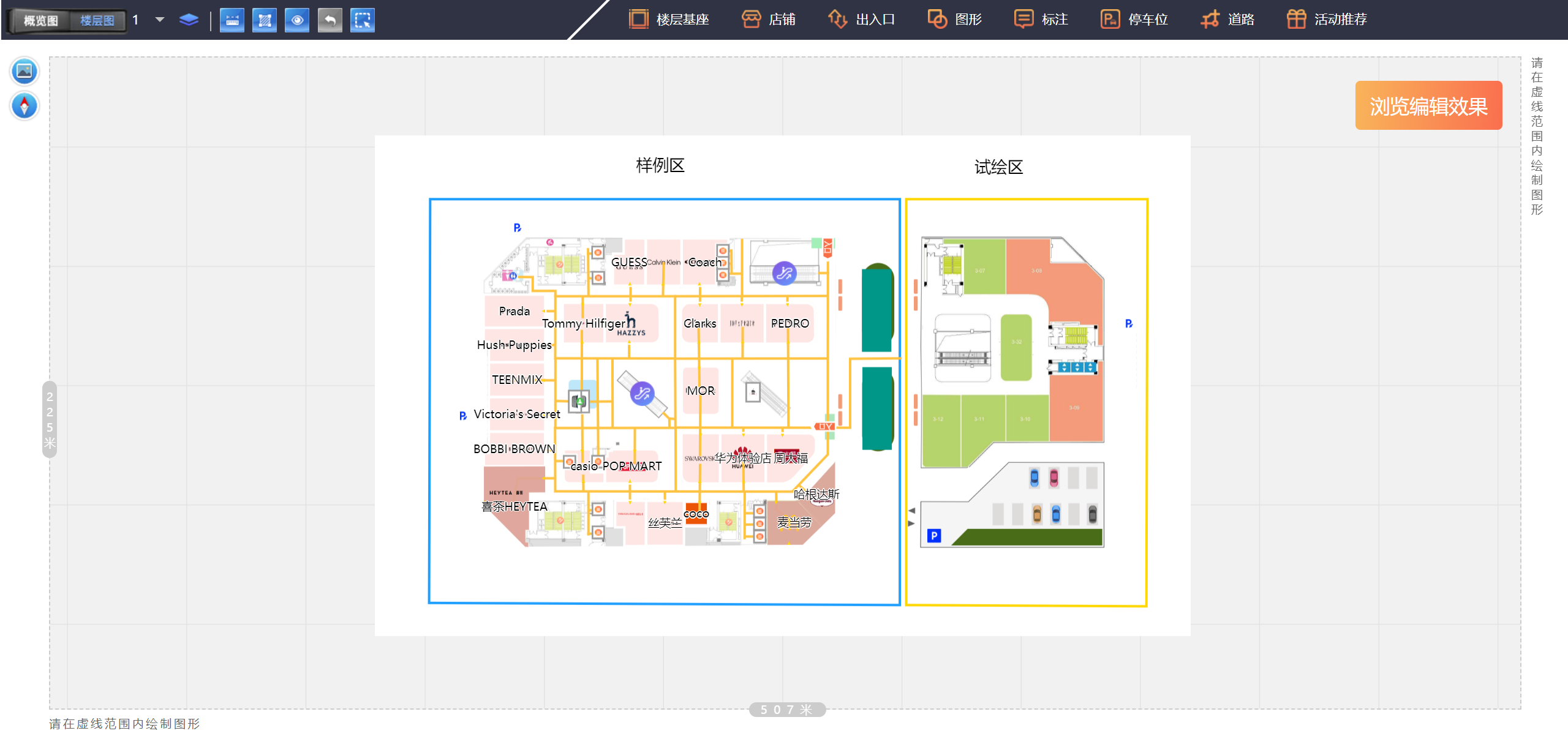Click the parking marker right of trial map
Image resolution: width=1568 pixels, height=747 pixels.
(x=1129, y=323)
